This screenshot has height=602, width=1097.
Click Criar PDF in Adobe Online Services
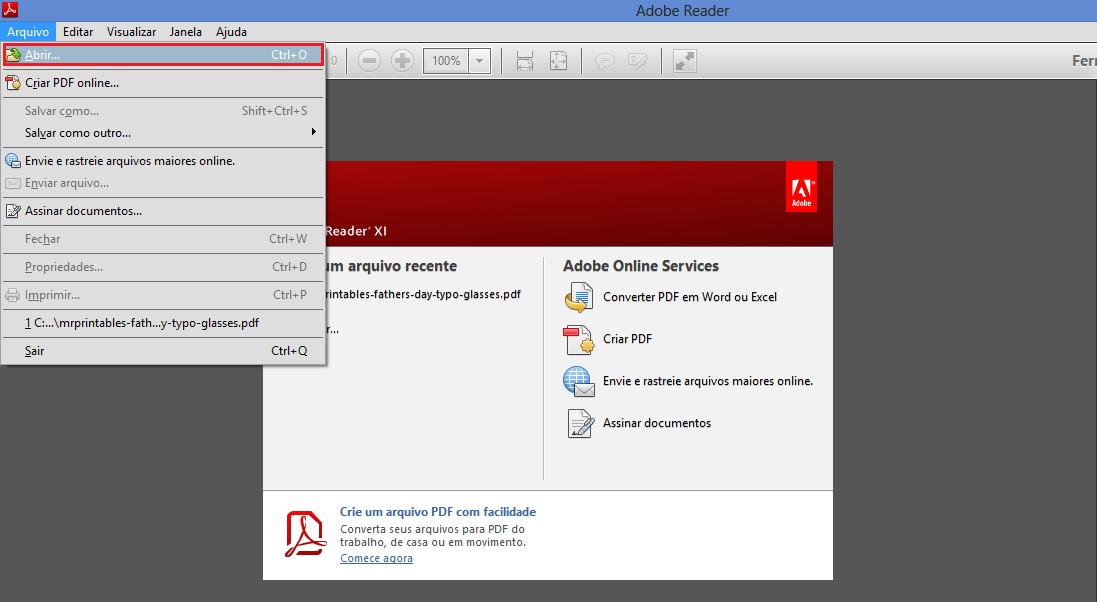click(627, 339)
